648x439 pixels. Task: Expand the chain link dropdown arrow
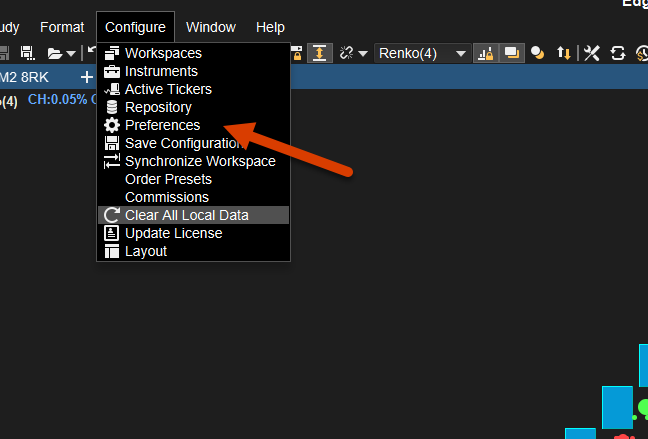[x=363, y=53]
